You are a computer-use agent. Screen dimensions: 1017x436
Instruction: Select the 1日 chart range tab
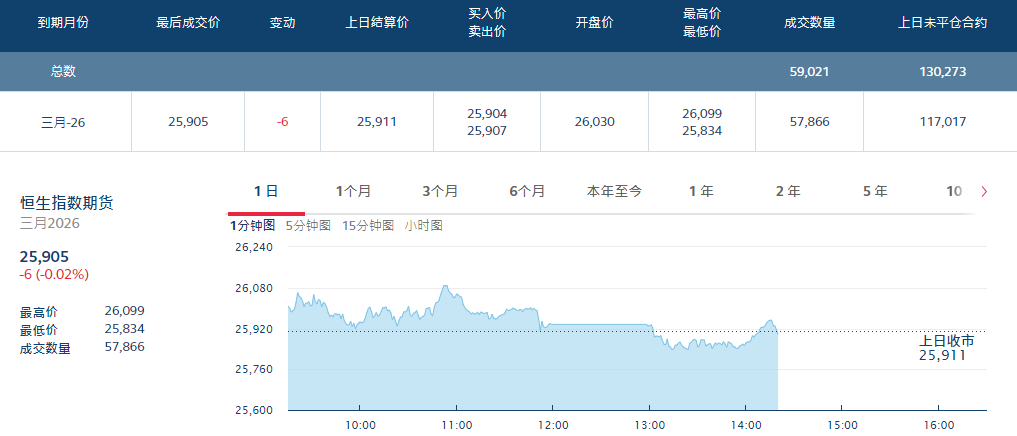[x=265, y=191]
